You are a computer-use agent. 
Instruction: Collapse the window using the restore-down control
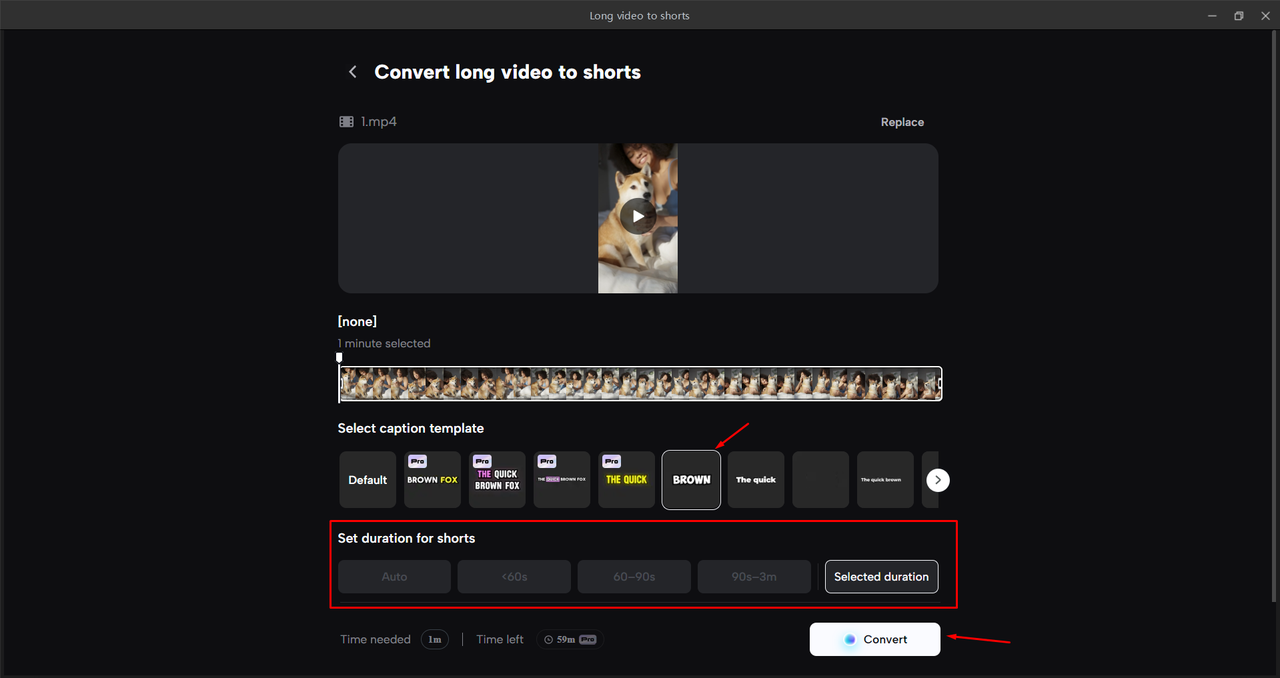[1238, 15]
